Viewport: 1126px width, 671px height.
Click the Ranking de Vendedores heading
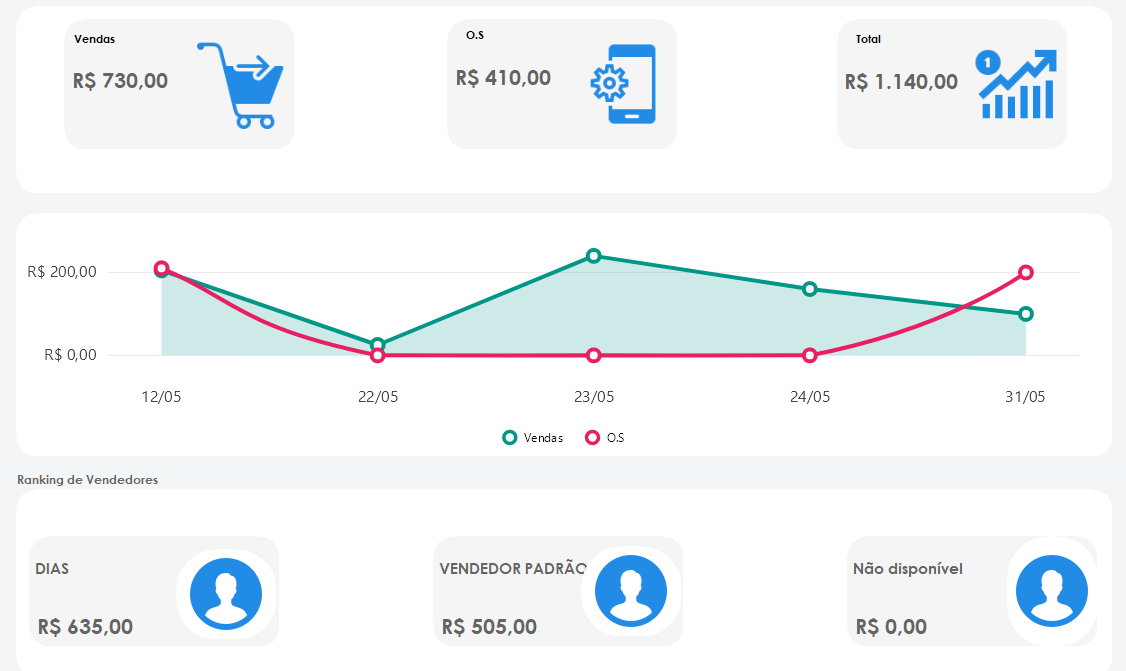coord(88,480)
